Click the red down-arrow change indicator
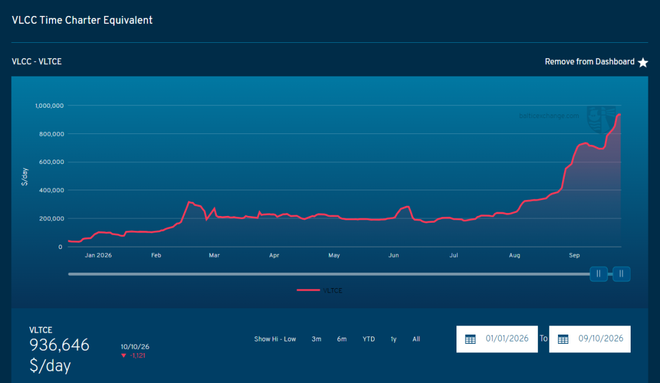Screen dimensions: 660x383 pyautogui.click(x=123, y=356)
